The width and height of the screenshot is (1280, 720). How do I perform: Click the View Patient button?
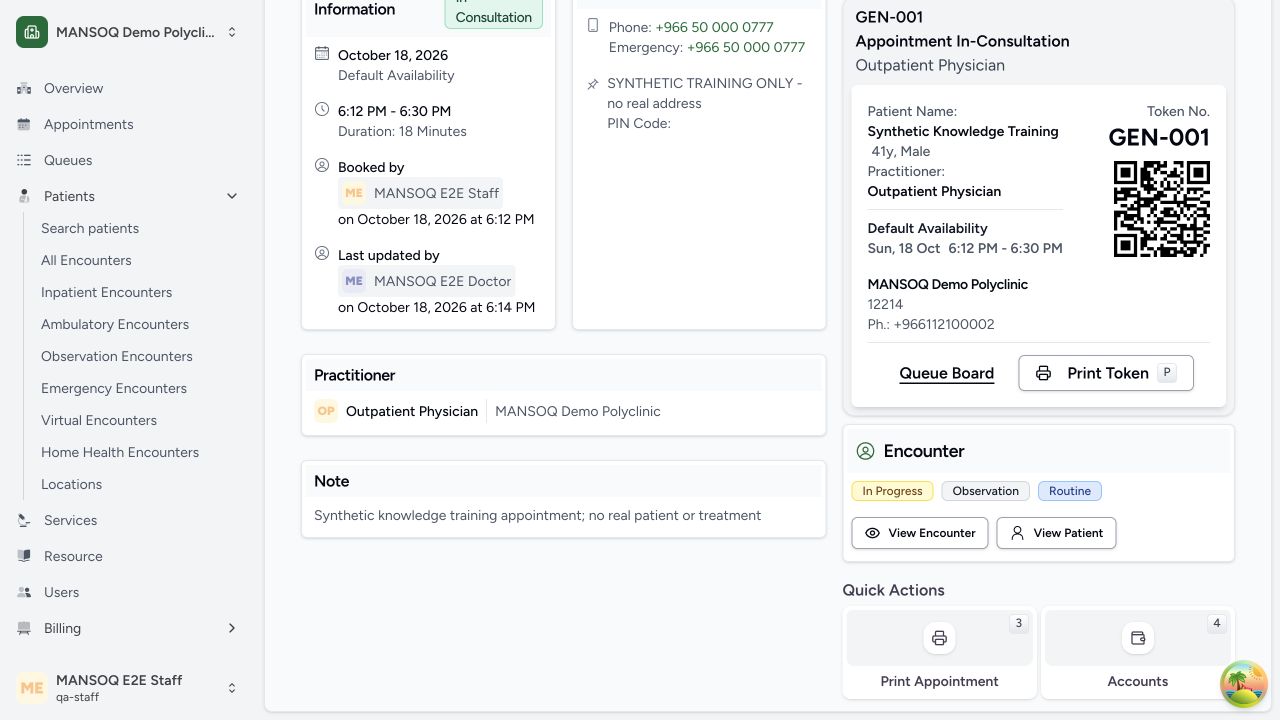1056,533
